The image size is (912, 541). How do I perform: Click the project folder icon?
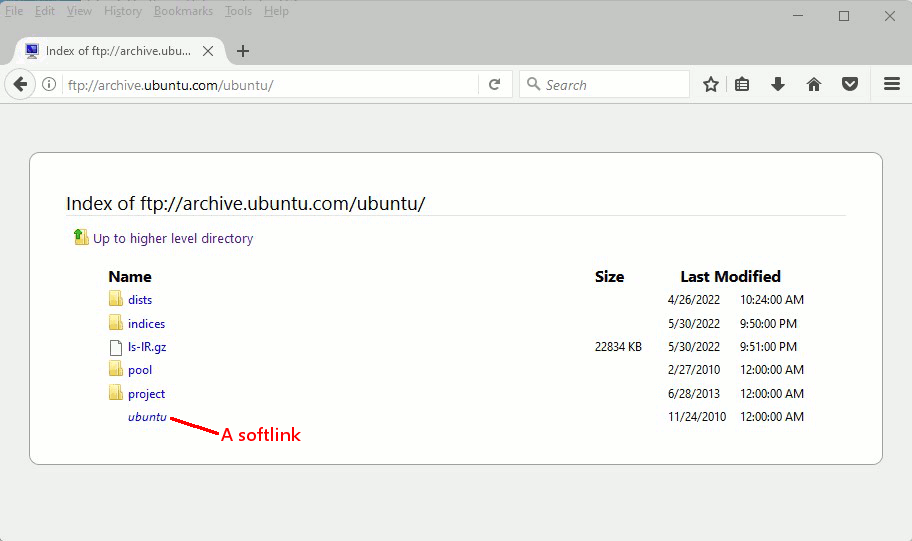116,393
